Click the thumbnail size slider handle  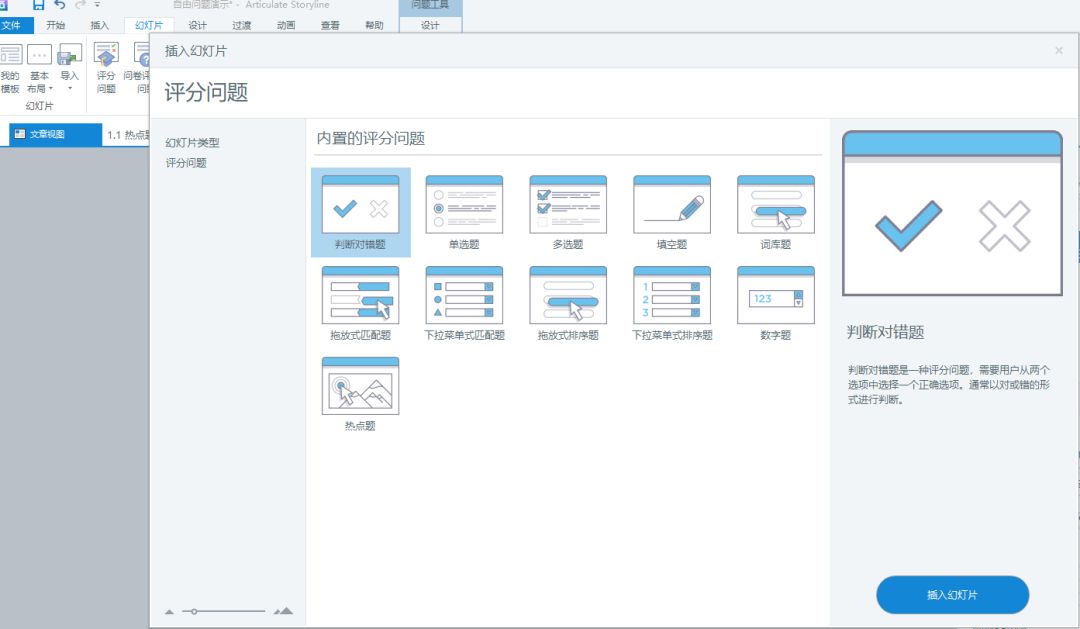[194, 611]
